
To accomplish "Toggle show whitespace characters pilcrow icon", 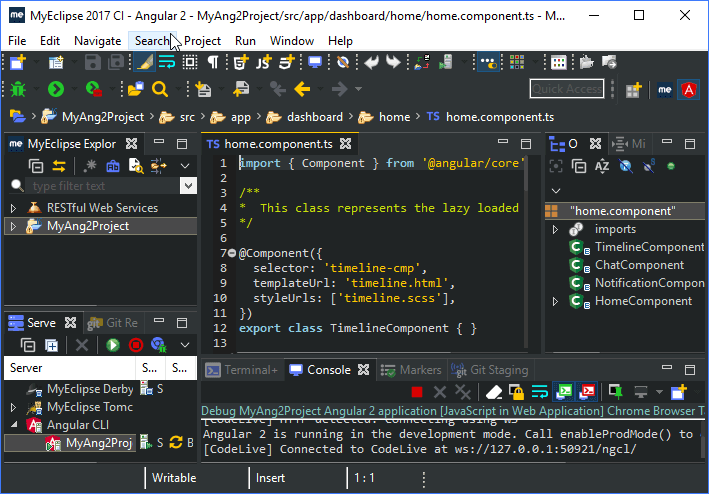I will (213, 62).
